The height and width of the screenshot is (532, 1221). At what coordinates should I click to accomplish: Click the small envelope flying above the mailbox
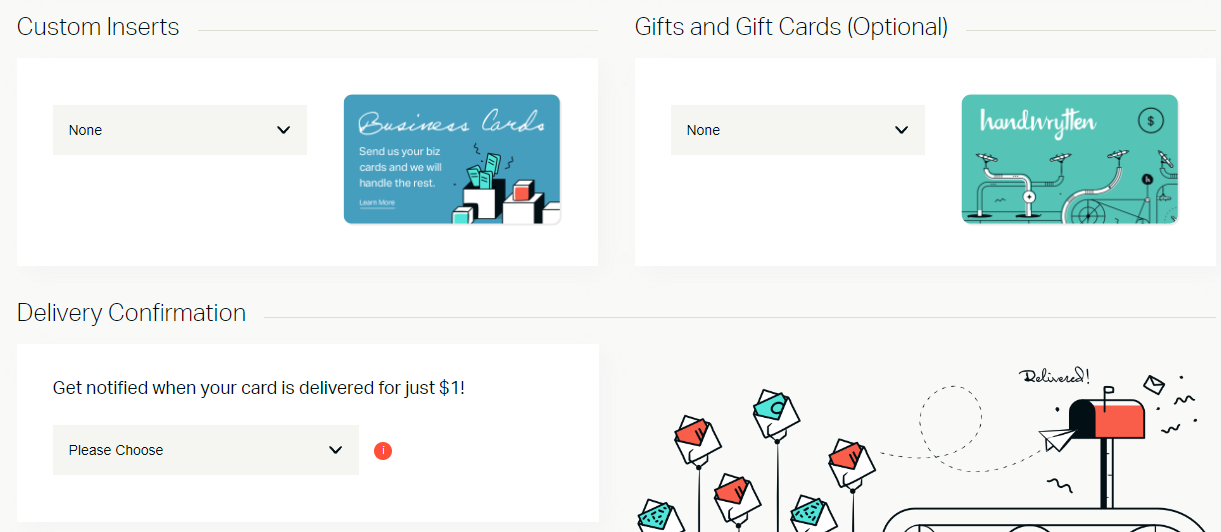coord(1154,384)
